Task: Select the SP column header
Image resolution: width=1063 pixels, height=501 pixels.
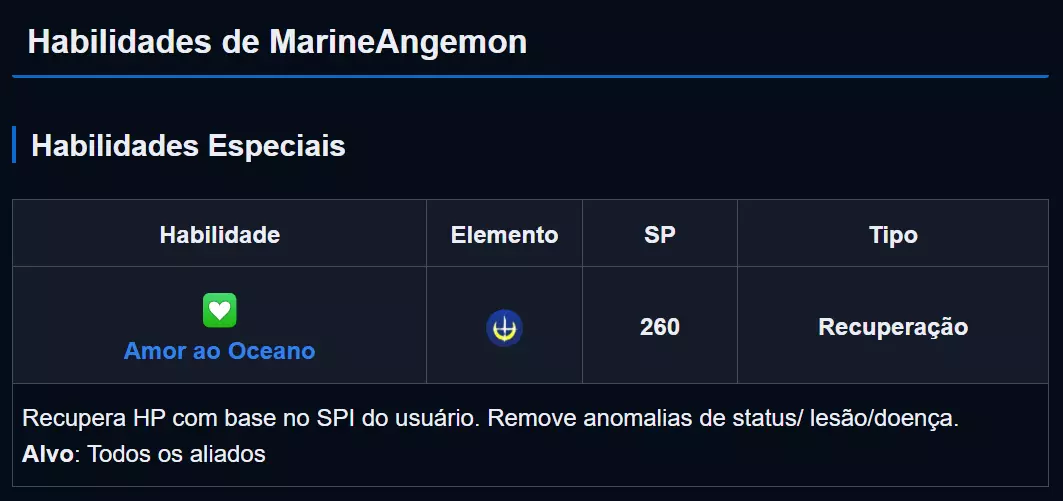Action: coord(659,235)
